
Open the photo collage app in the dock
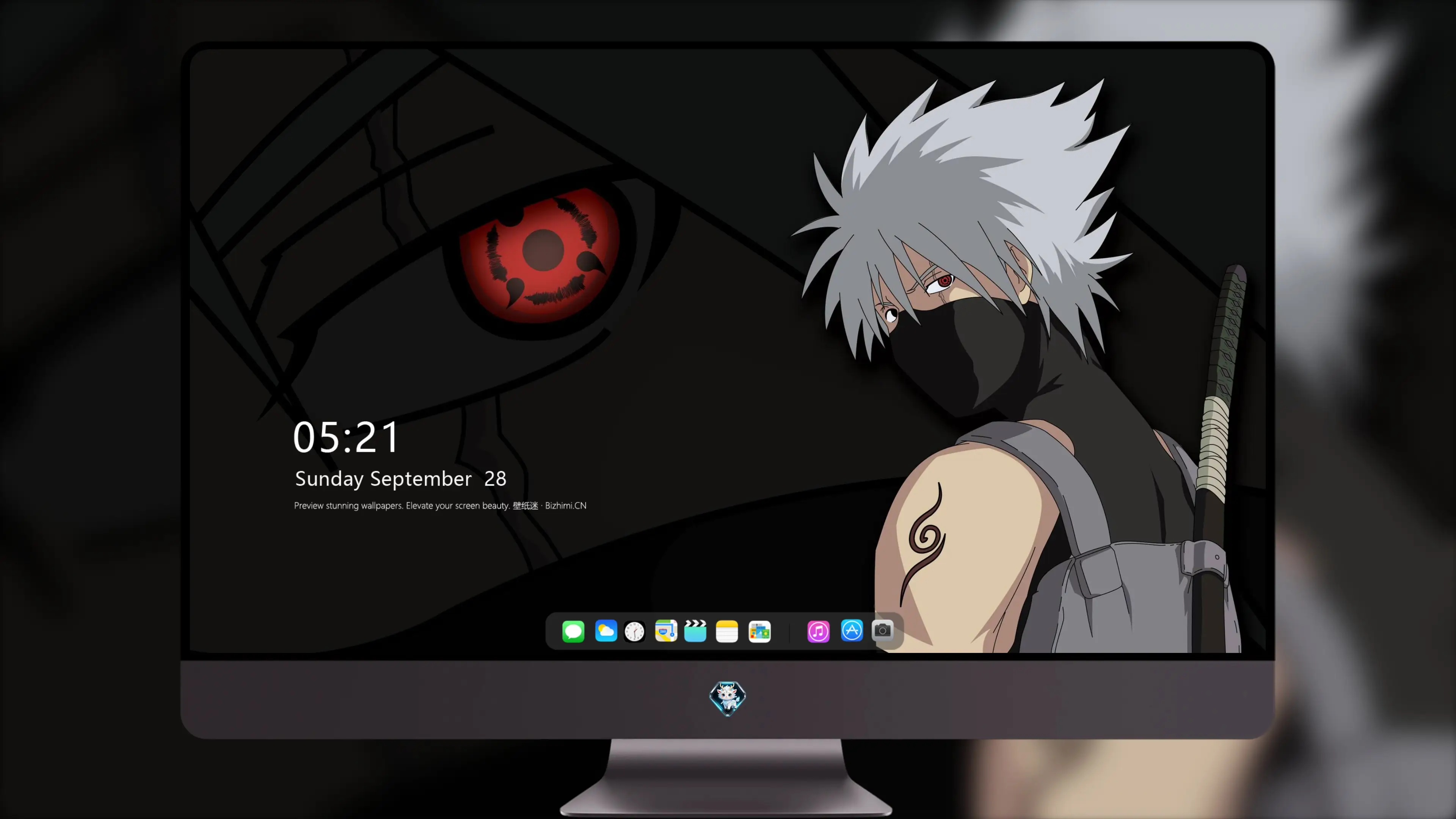click(759, 631)
